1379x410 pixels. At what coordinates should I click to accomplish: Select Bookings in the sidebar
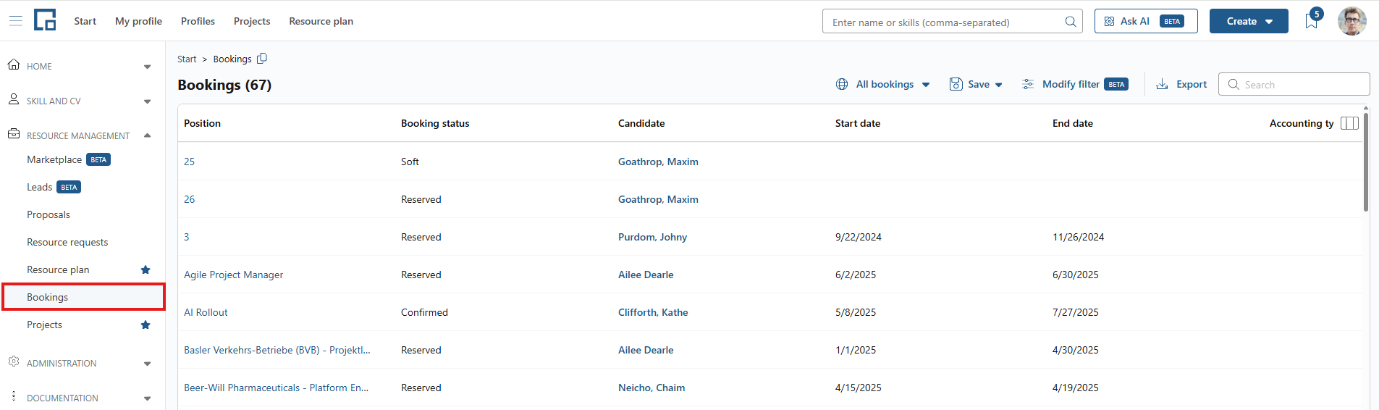[83, 297]
